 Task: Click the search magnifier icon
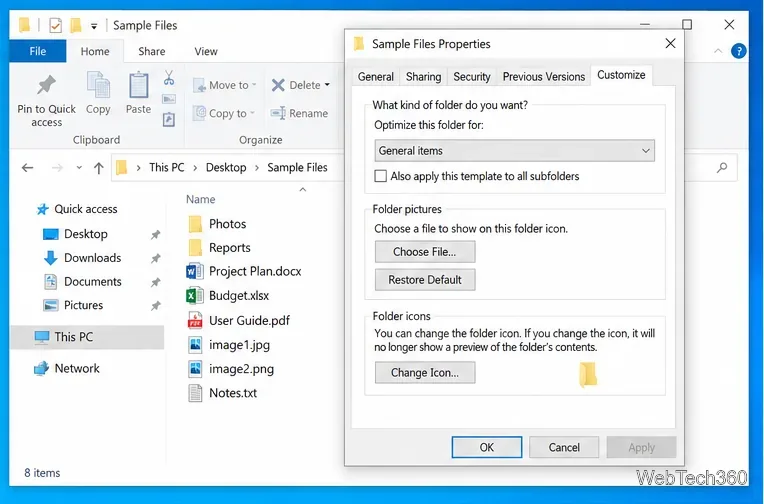coord(722,168)
